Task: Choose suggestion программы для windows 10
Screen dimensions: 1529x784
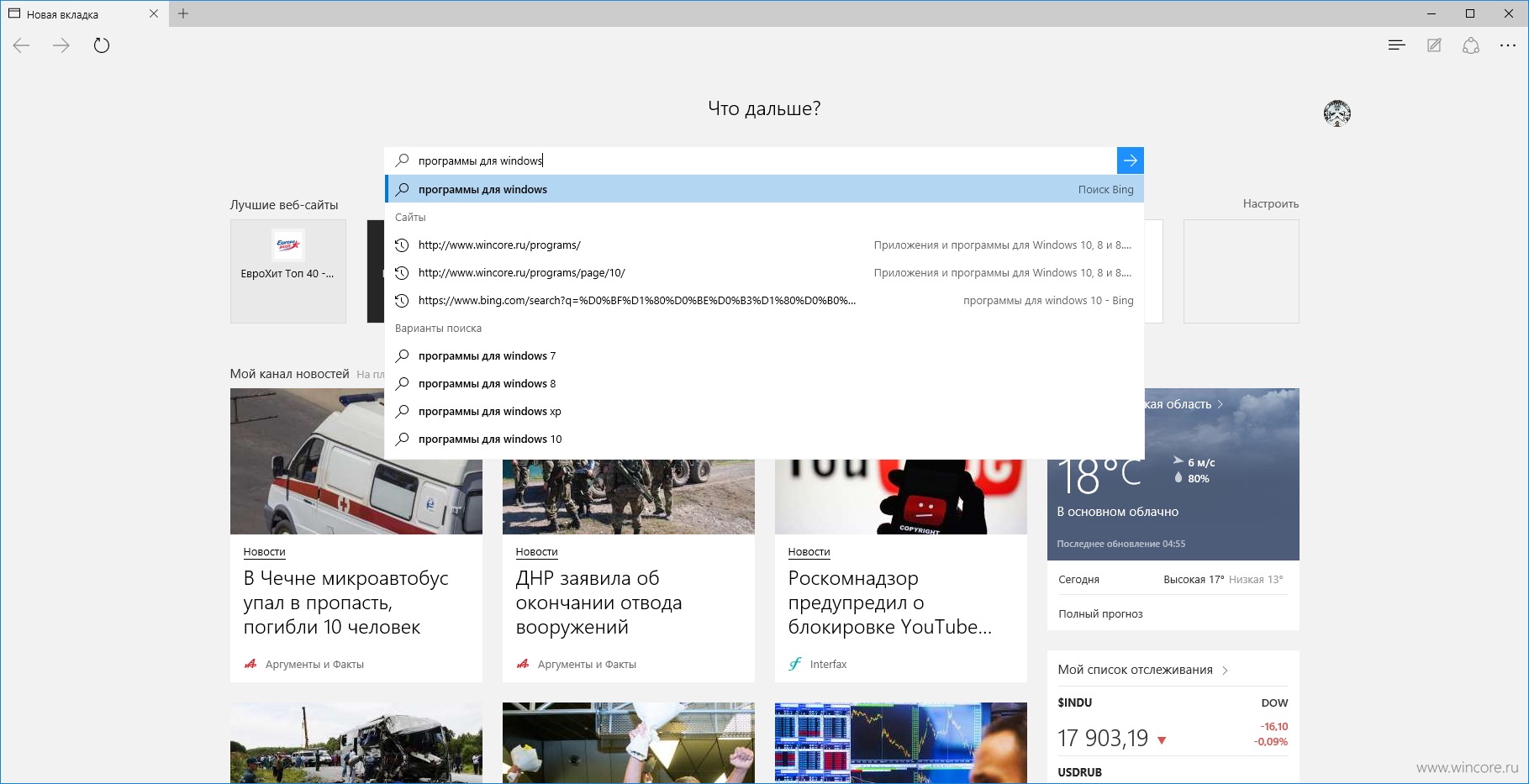Action: (765, 439)
